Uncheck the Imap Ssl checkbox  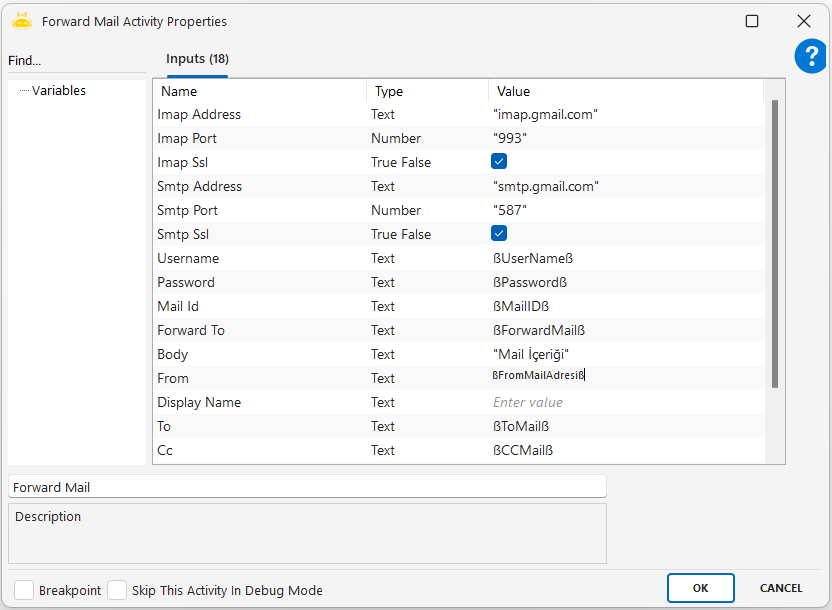coord(499,162)
